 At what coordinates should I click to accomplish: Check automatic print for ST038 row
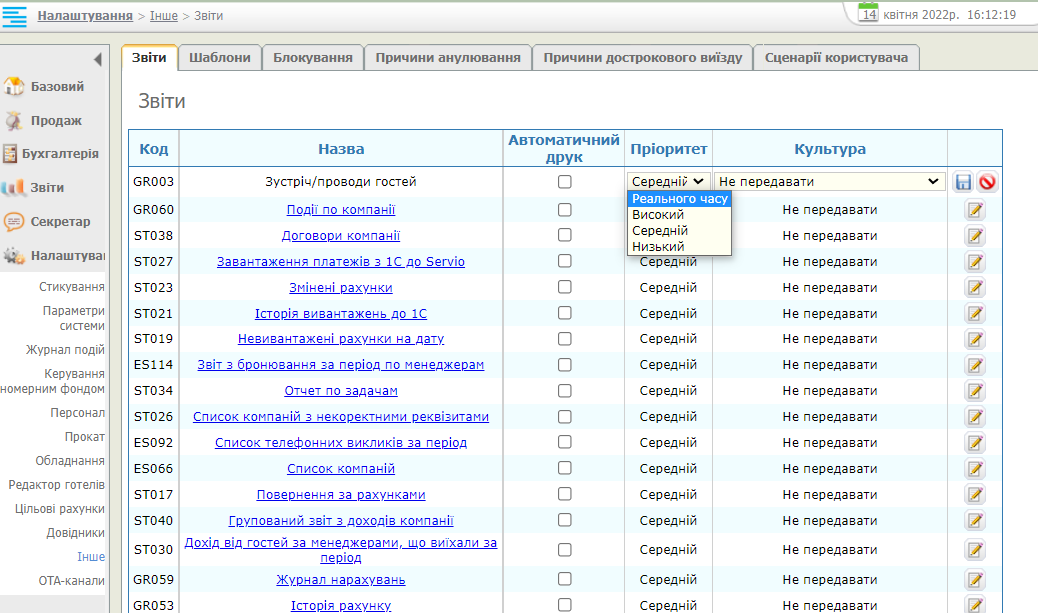coord(565,235)
